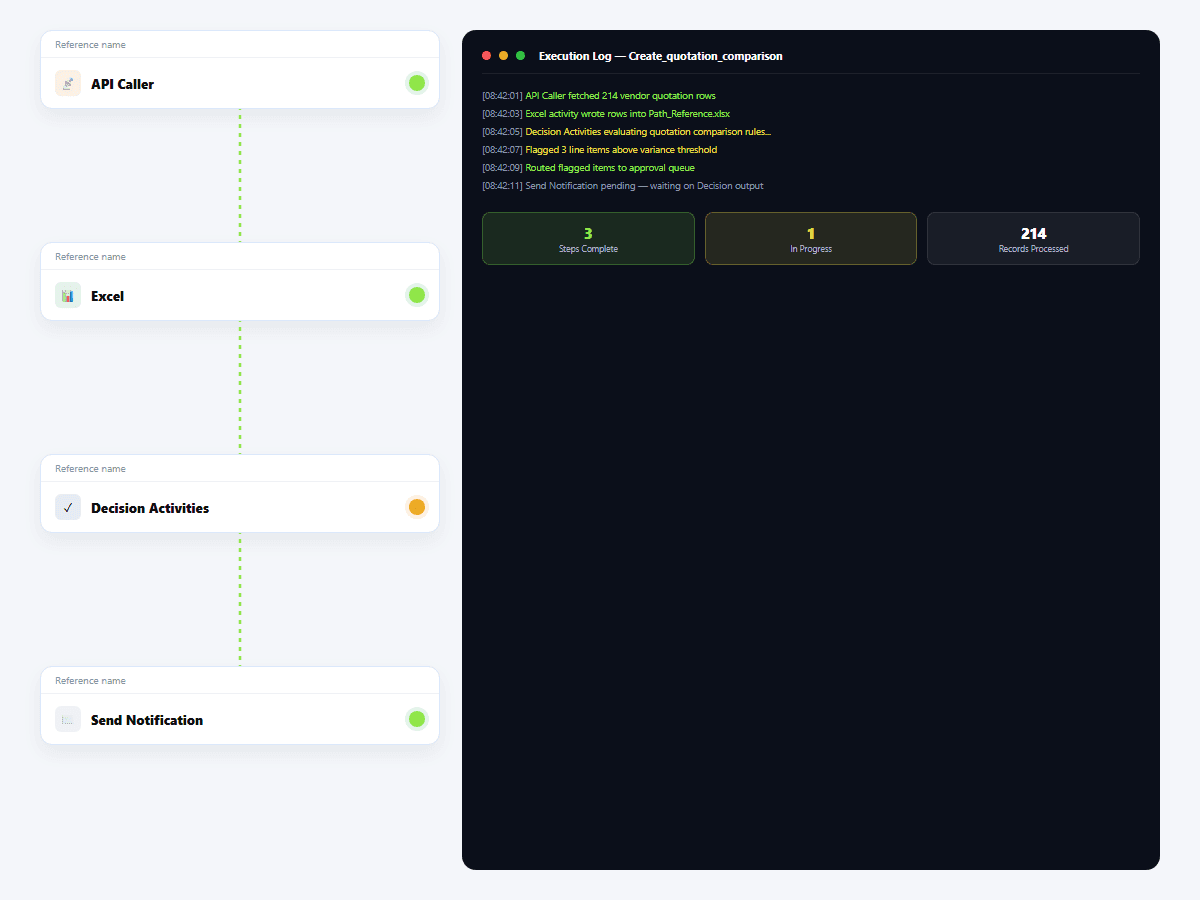Viewport: 1200px width, 900px height.
Task: Select the Send Notification node label
Action: 147,720
